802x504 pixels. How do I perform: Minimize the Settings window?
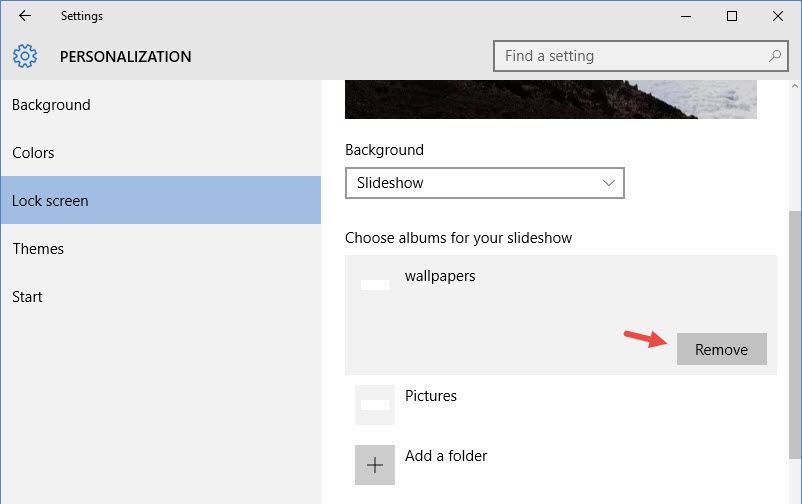pos(686,16)
